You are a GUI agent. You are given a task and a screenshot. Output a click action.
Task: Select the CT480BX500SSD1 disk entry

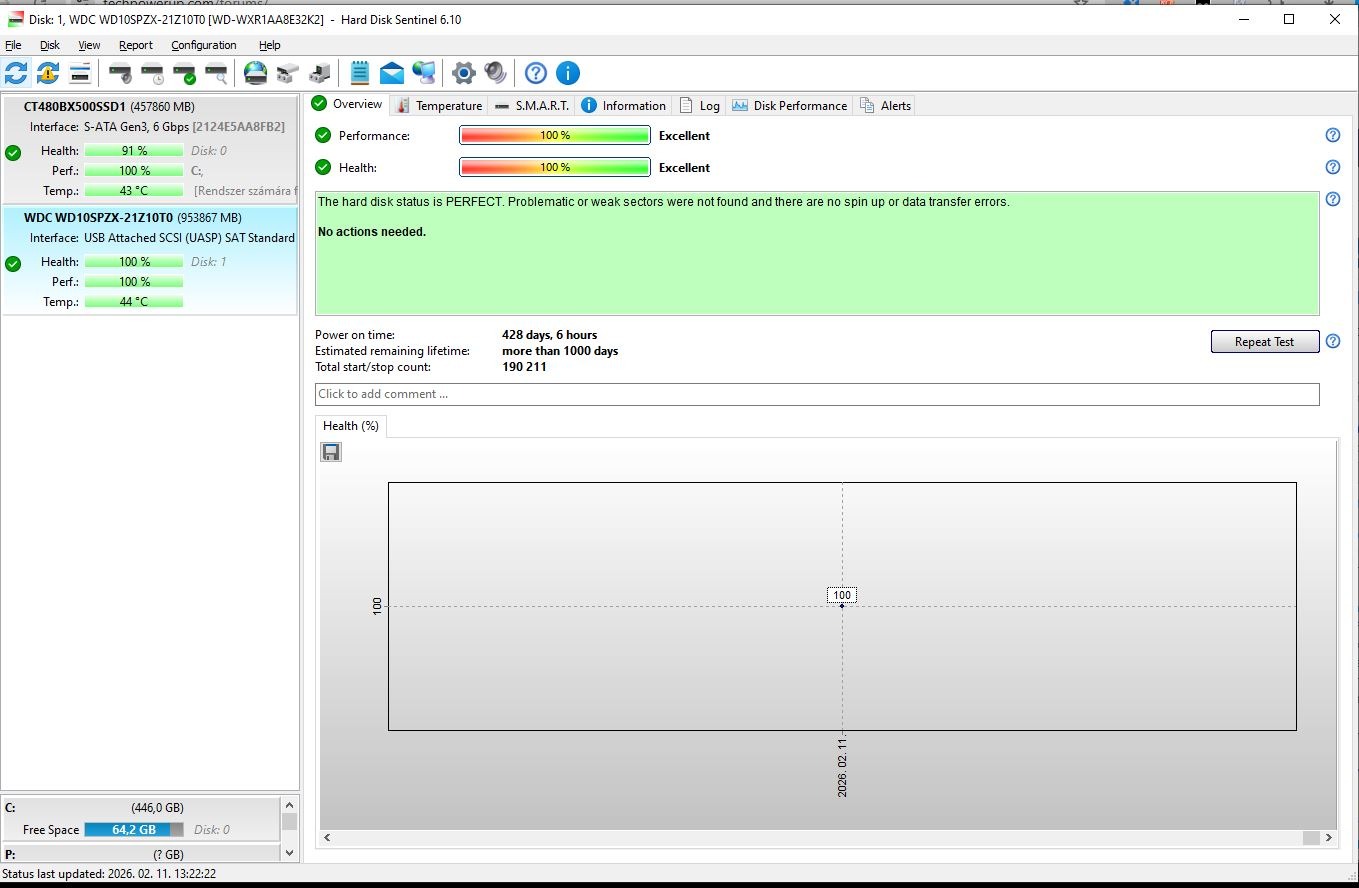(150, 149)
